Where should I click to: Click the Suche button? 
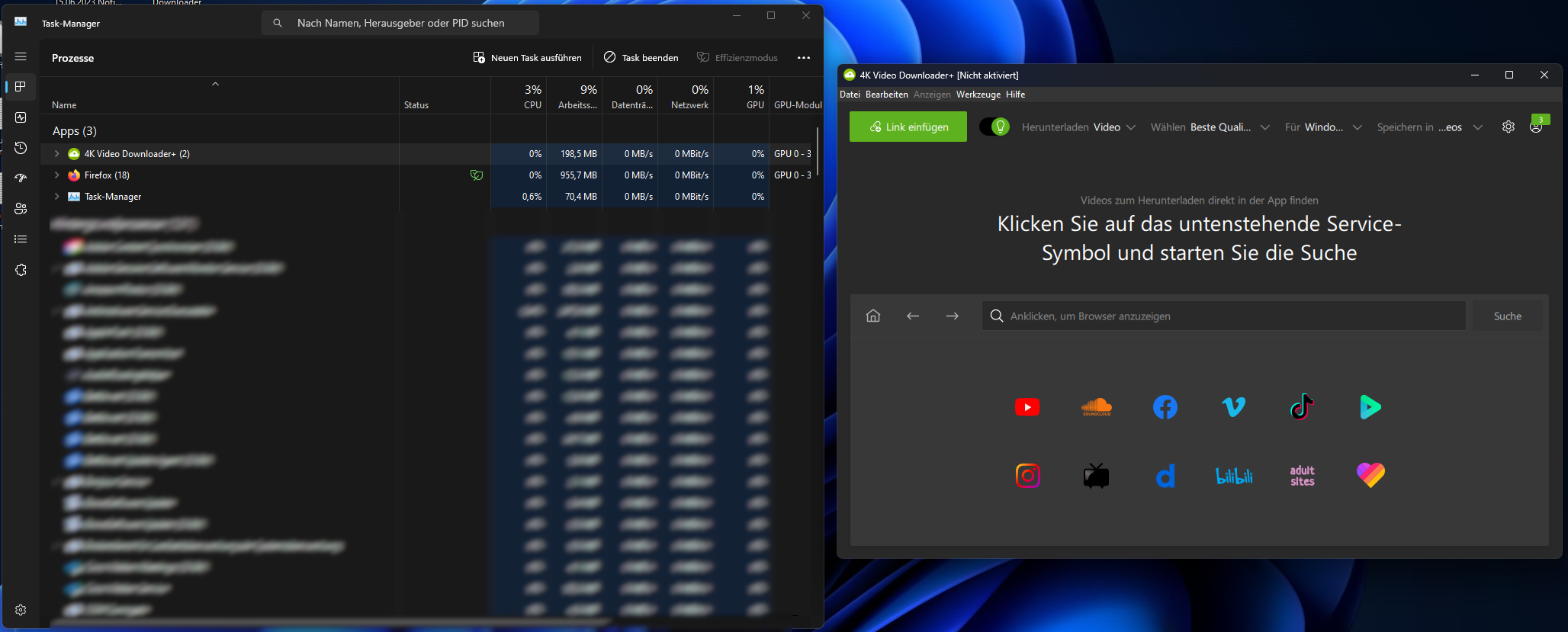pos(1507,316)
